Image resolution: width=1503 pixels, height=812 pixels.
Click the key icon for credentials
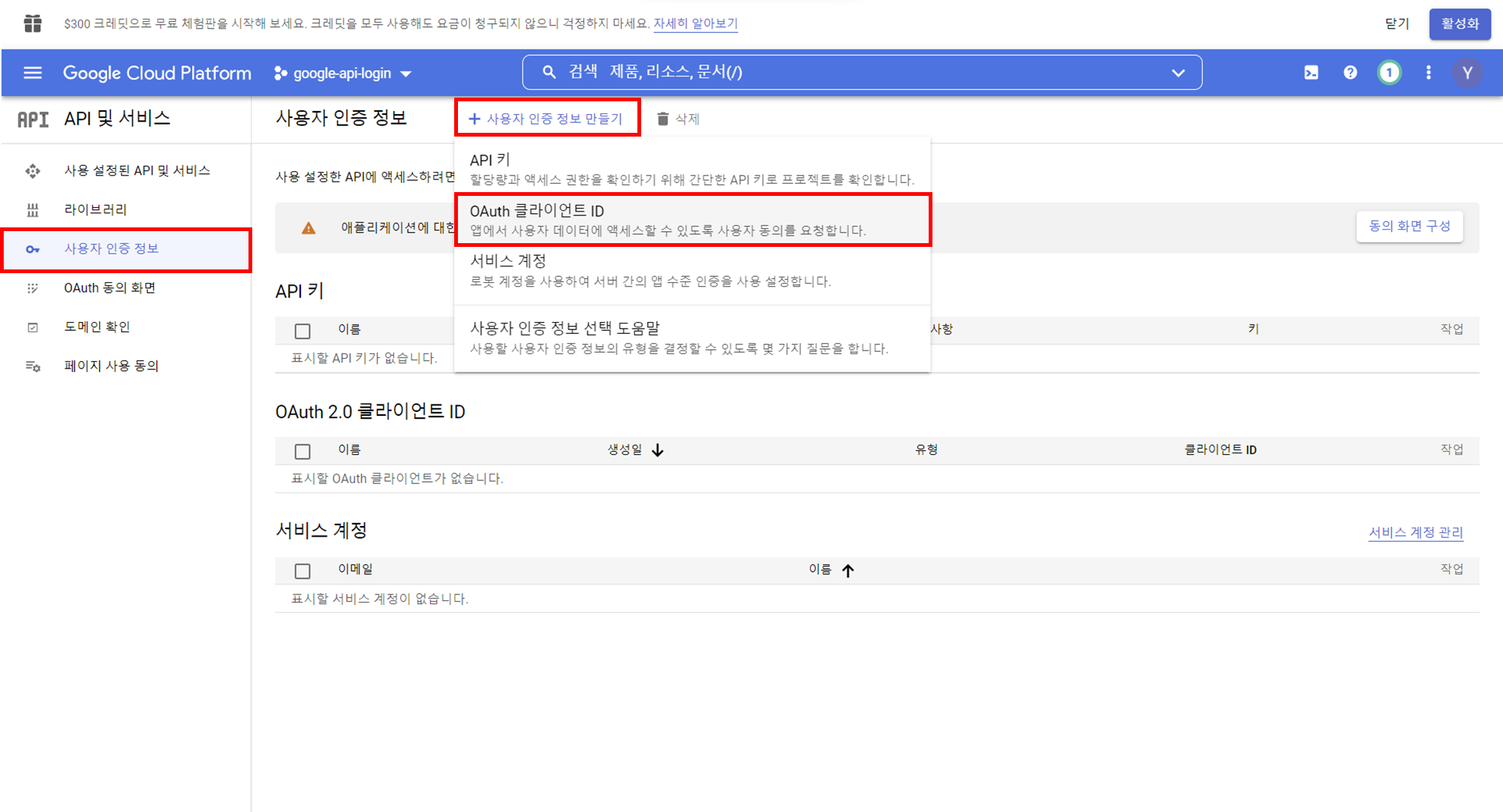point(32,249)
